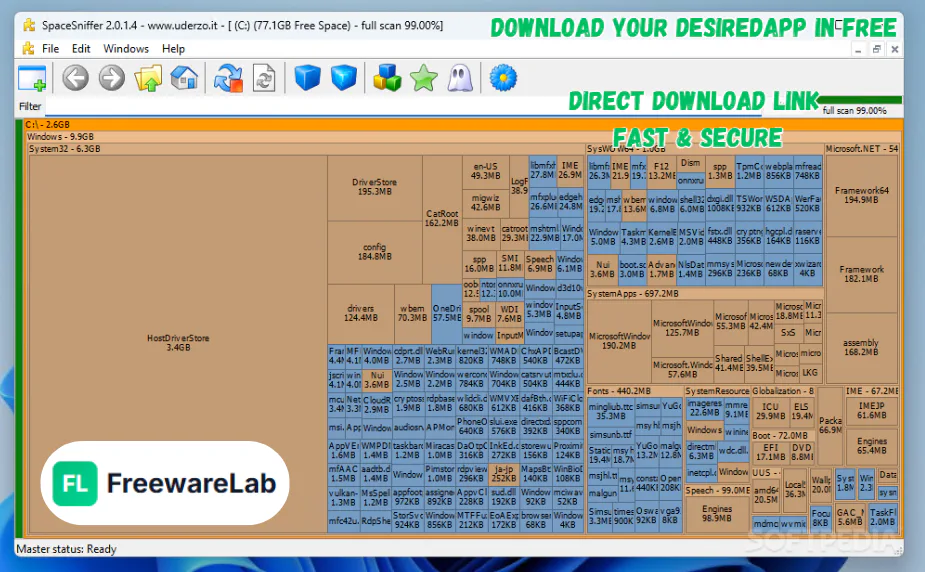This screenshot has width=925, height=572.
Task: Open the Windows menu
Action: [126, 48]
